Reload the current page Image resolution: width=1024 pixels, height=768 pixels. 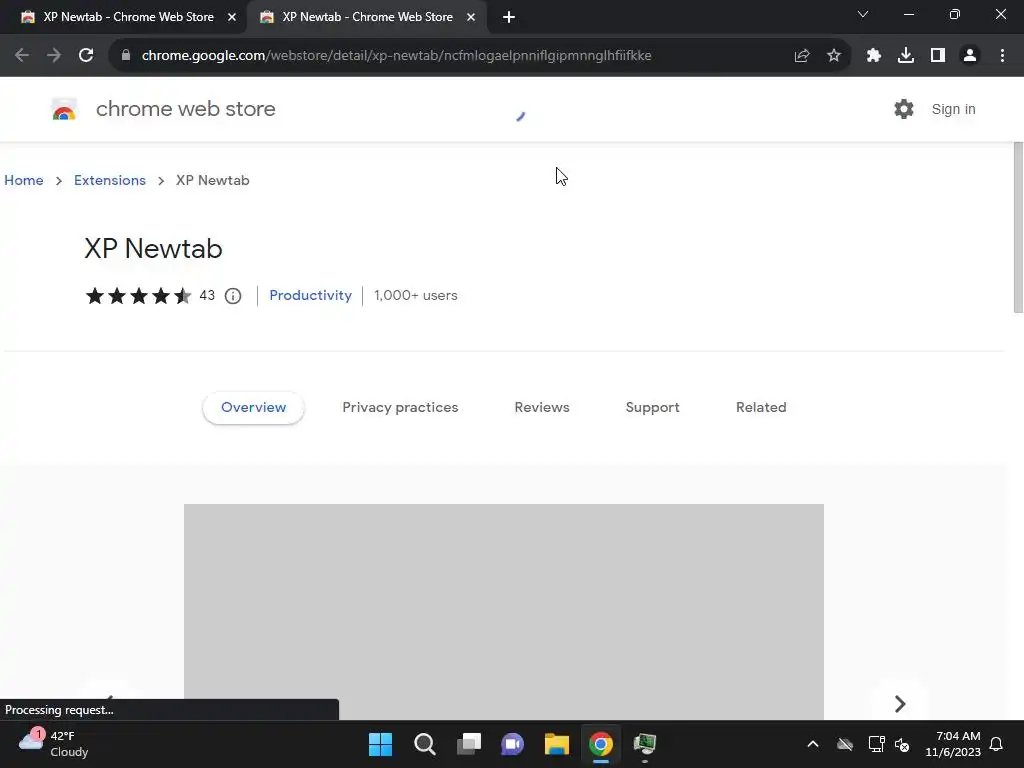[x=86, y=56]
